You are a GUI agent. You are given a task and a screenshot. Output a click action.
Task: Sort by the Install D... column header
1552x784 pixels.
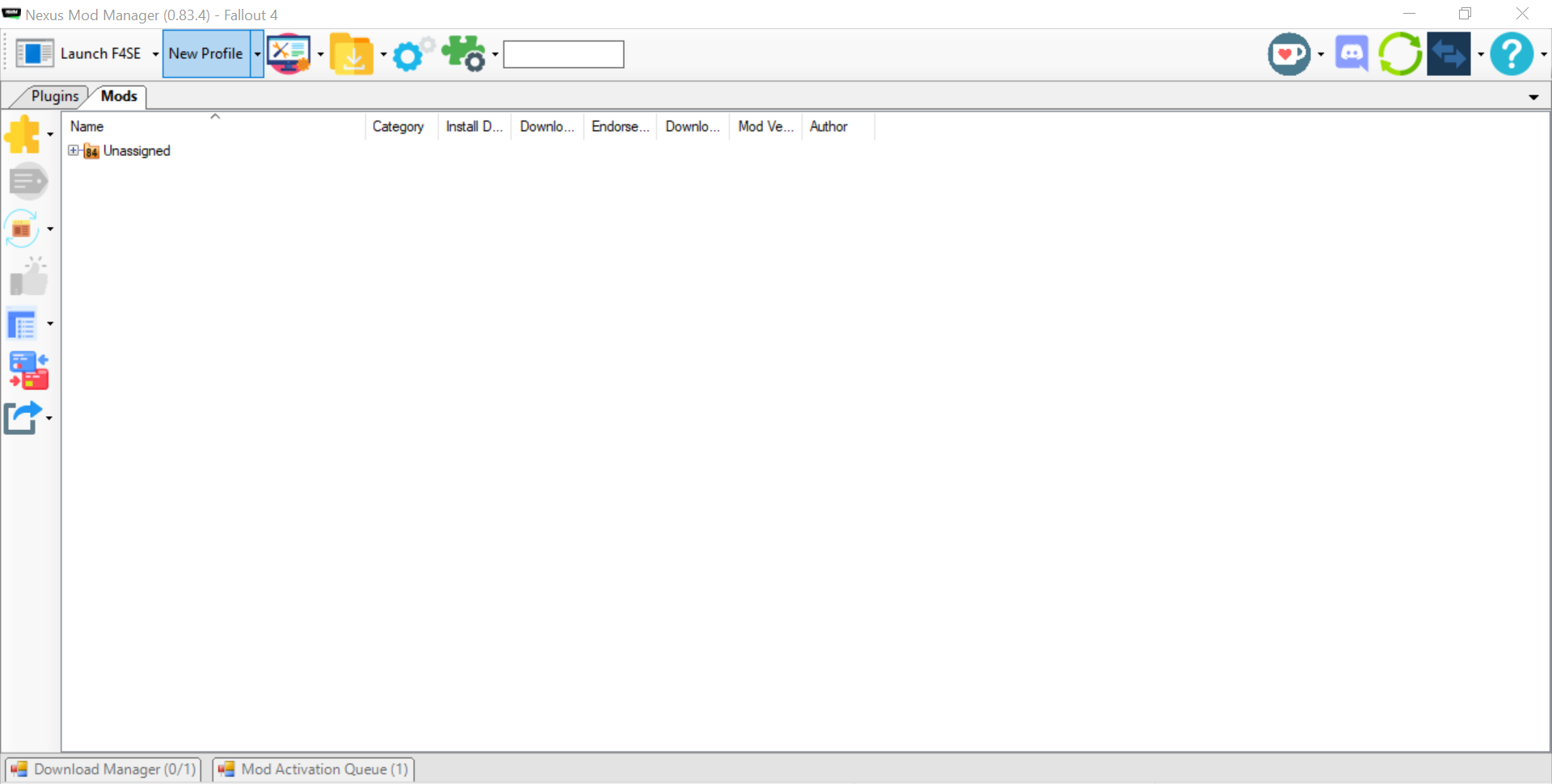click(x=474, y=127)
